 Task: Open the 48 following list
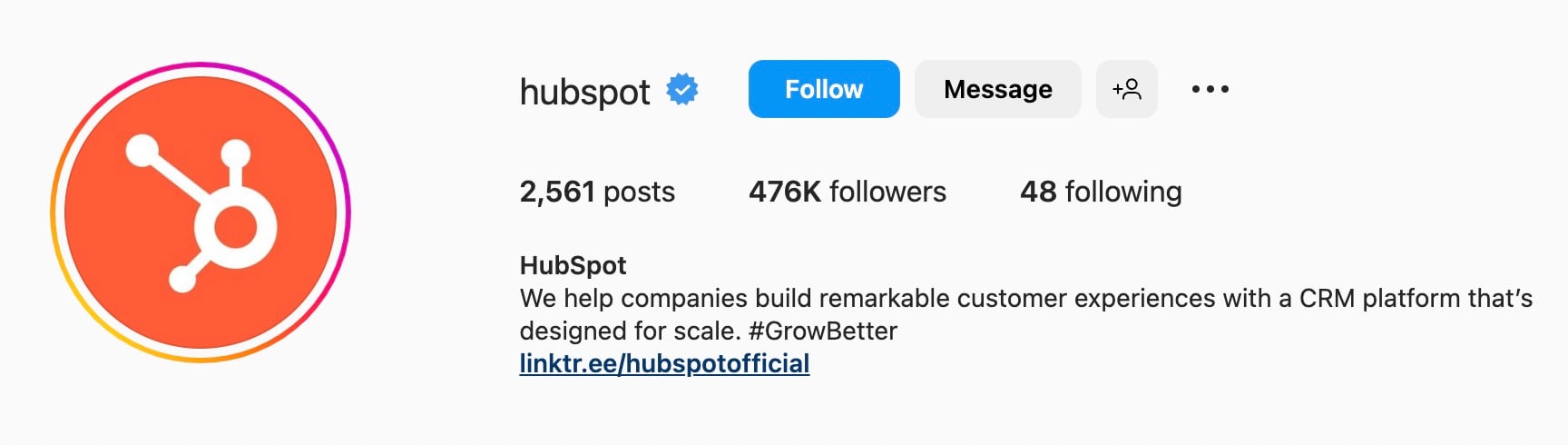(1100, 192)
